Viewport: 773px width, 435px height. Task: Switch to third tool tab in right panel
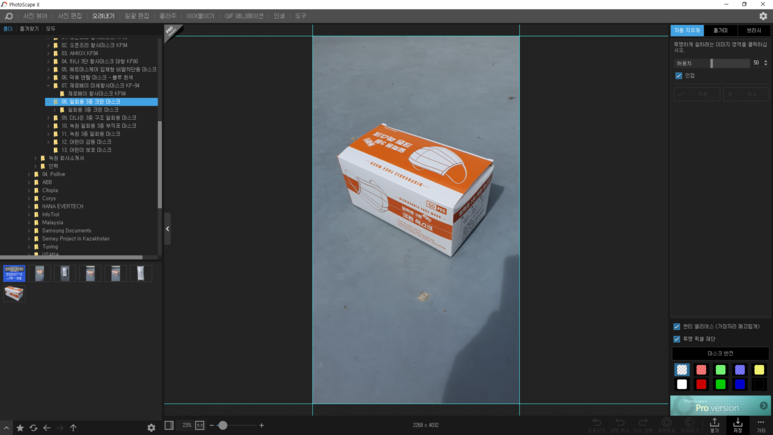[x=753, y=31]
